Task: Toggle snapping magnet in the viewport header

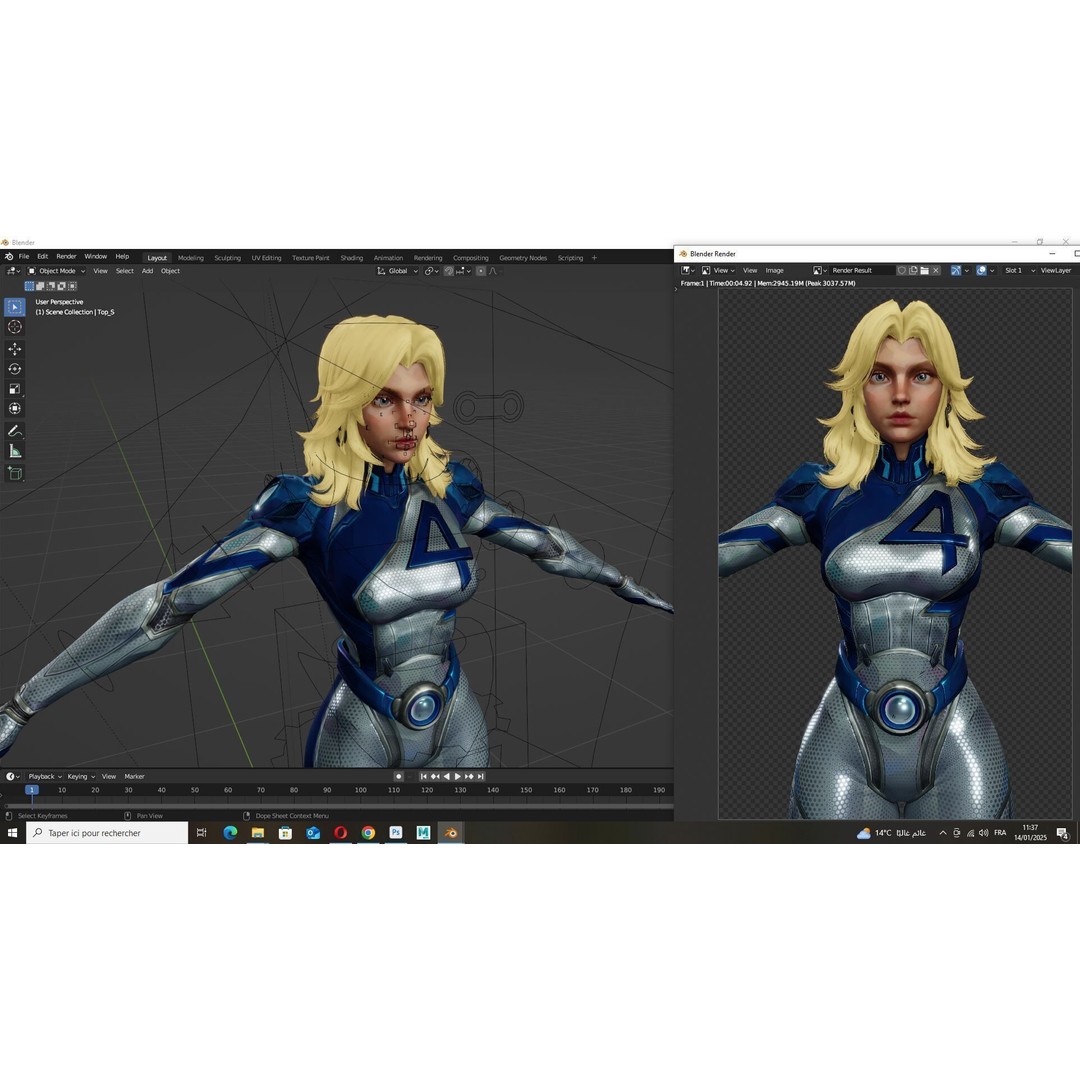Action: point(448,271)
